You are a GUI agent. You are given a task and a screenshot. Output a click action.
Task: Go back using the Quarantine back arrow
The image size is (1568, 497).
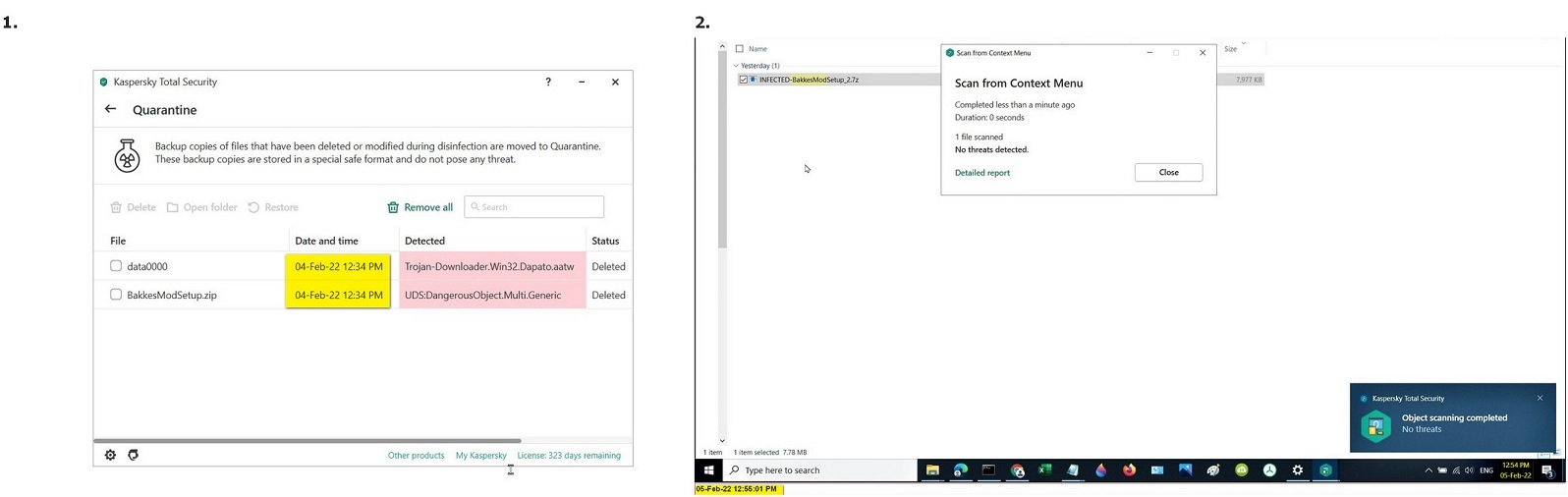click(110, 109)
